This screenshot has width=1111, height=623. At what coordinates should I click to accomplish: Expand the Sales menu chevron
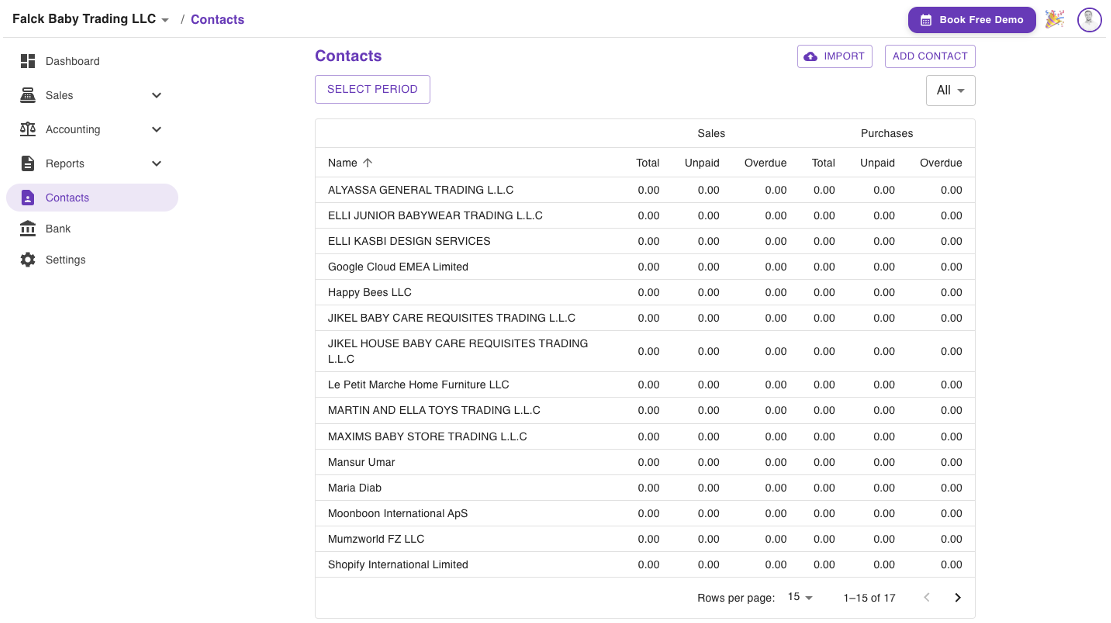pyautogui.click(x=156, y=96)
